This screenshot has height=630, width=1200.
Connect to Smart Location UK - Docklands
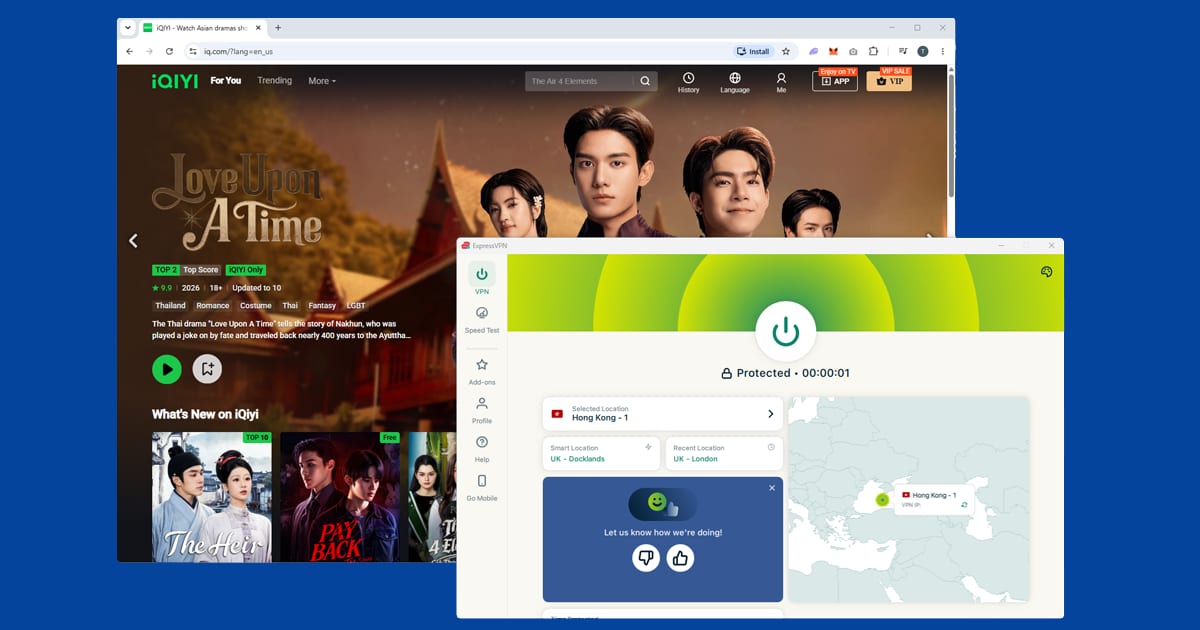click(602, 453)
